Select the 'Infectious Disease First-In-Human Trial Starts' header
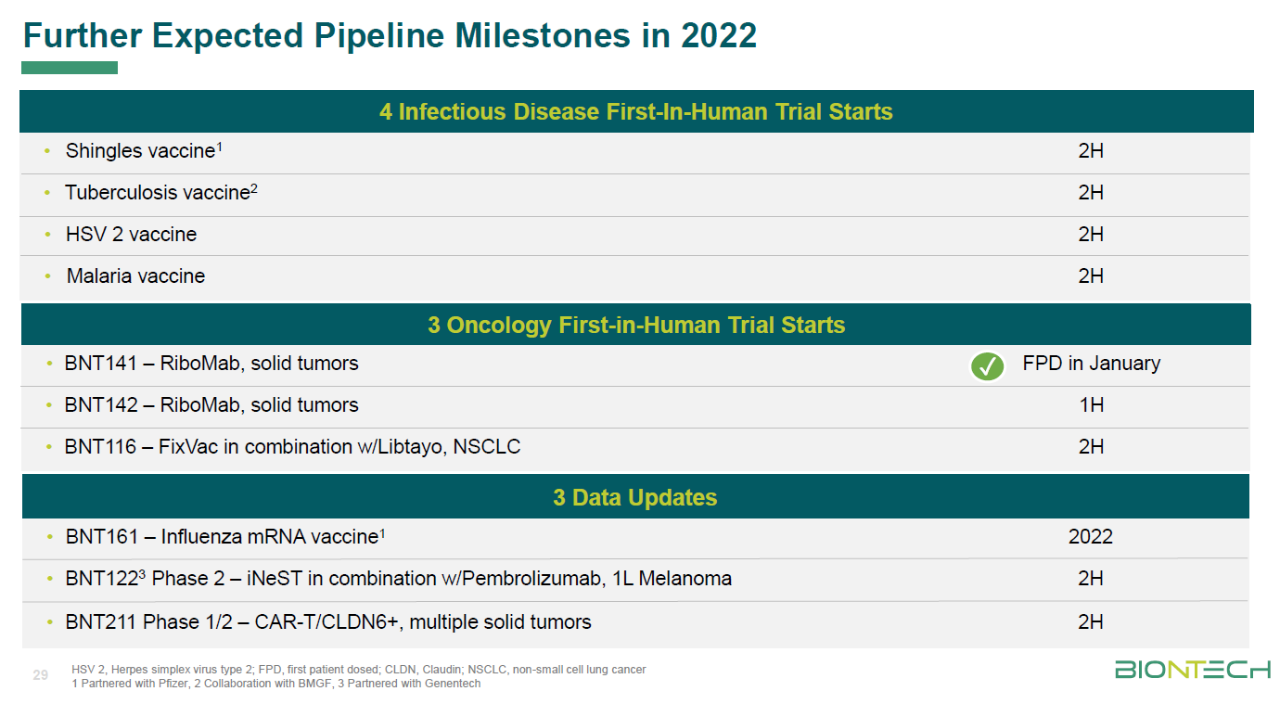Viewport: 1280px width, 701px height. pyautogui.click(x=636, y=111)
